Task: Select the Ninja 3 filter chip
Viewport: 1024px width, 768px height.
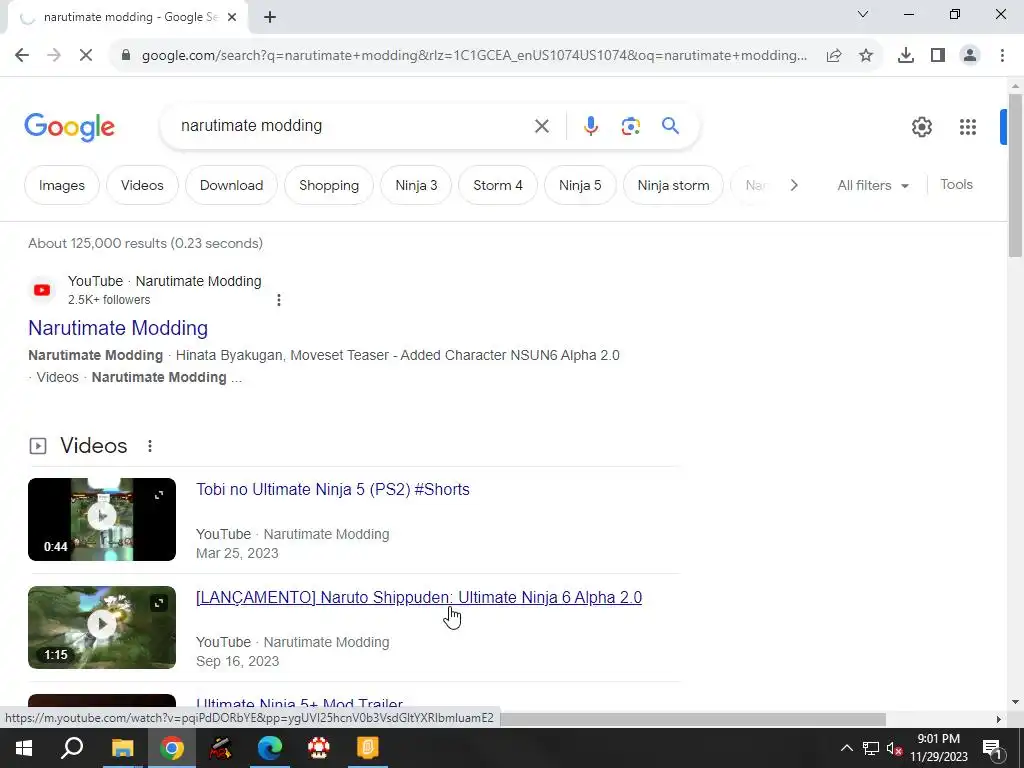Action: pyautogui.click(x=416, y=185)
